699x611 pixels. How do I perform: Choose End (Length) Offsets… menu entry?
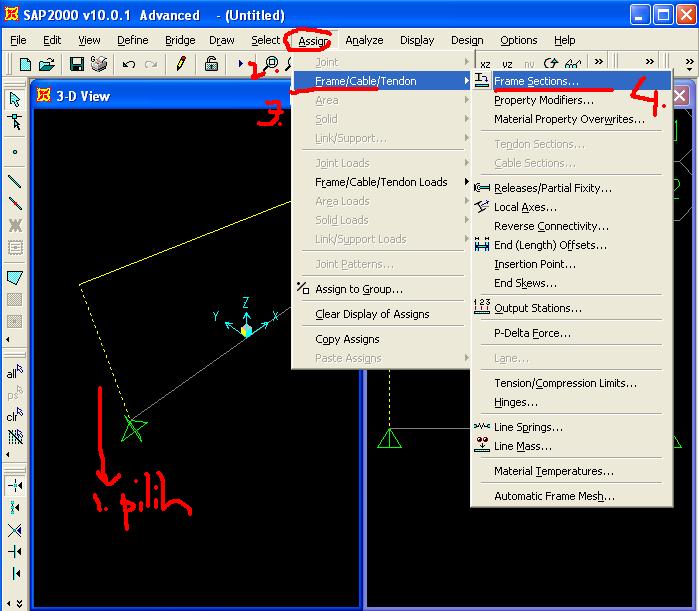(572, 245)
